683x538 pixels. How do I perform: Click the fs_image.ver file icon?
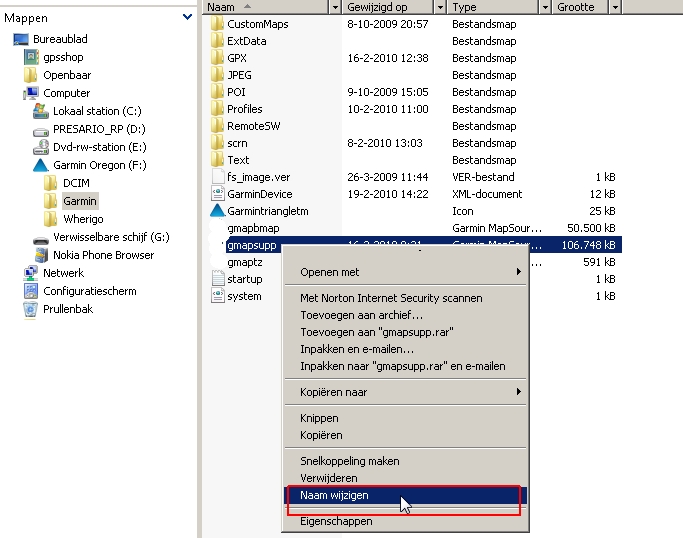click(x=217, y=177)
